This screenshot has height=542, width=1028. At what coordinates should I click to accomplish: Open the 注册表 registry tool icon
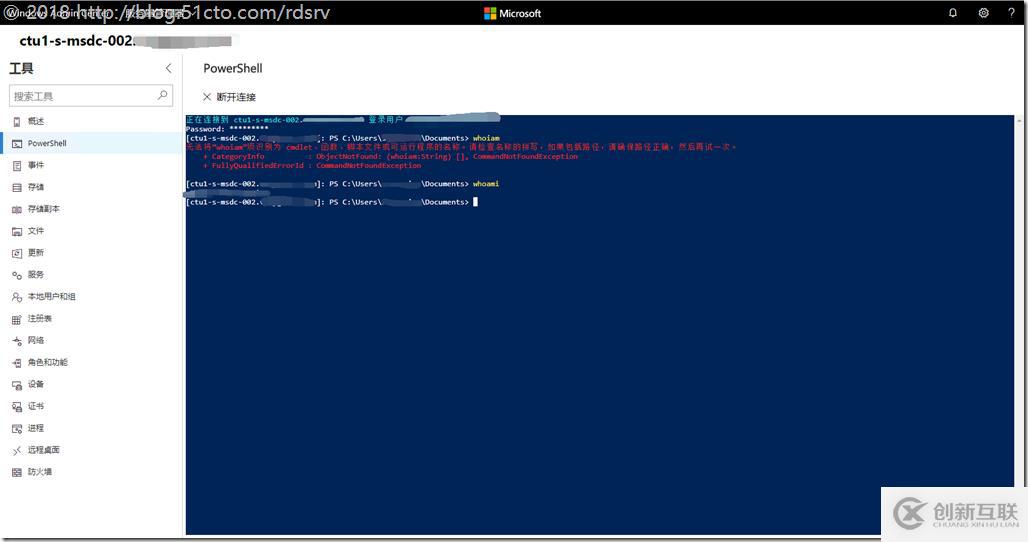pos(17,319)
